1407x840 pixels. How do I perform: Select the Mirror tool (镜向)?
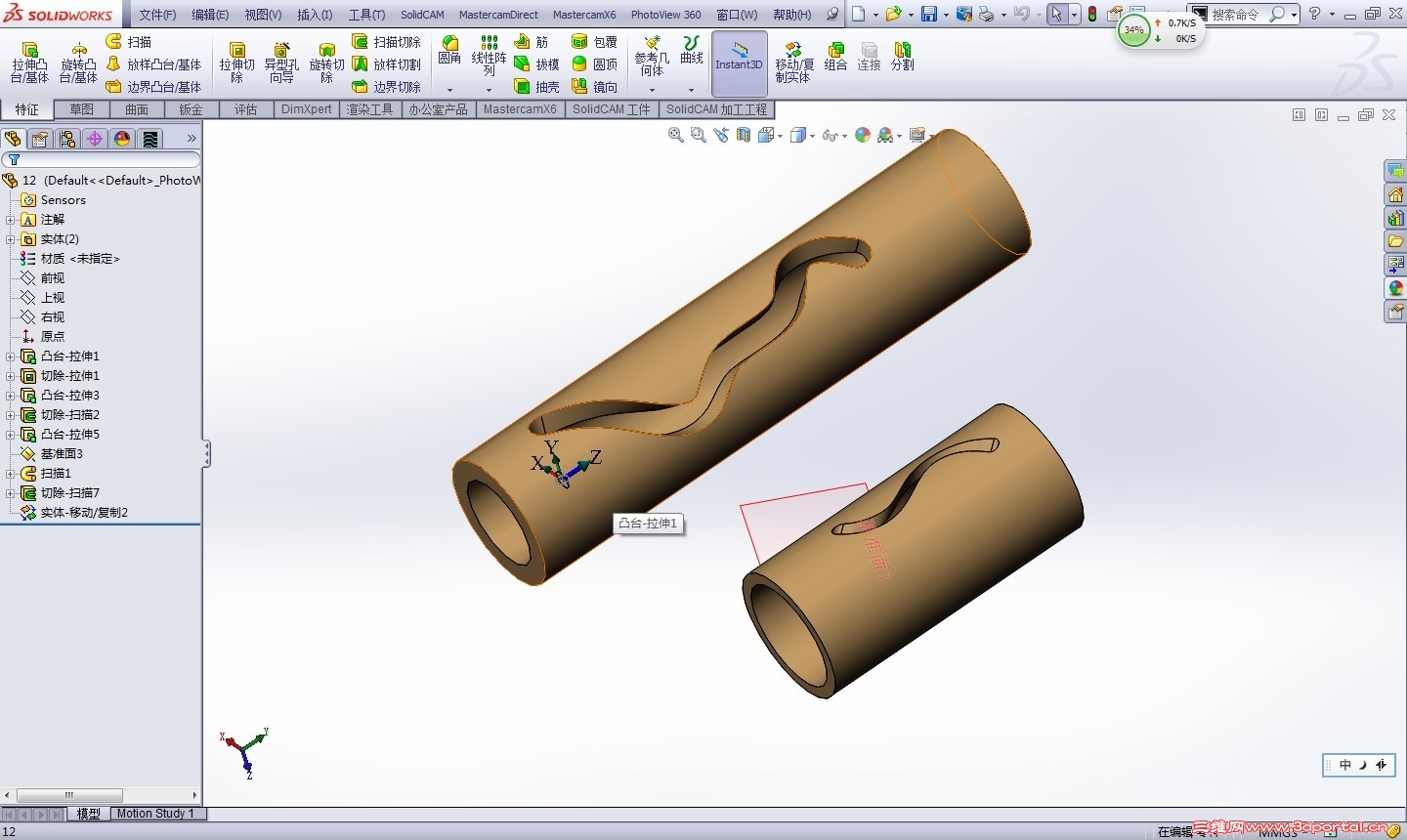coord(594,87)
